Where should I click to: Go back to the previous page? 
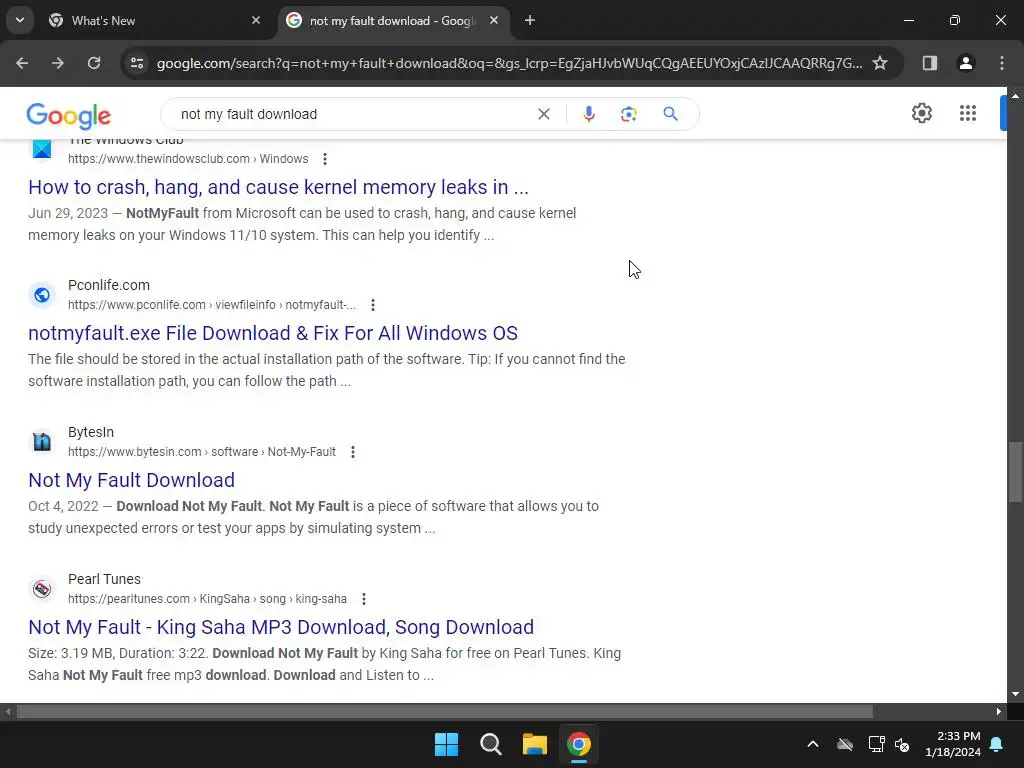[22, 63]
